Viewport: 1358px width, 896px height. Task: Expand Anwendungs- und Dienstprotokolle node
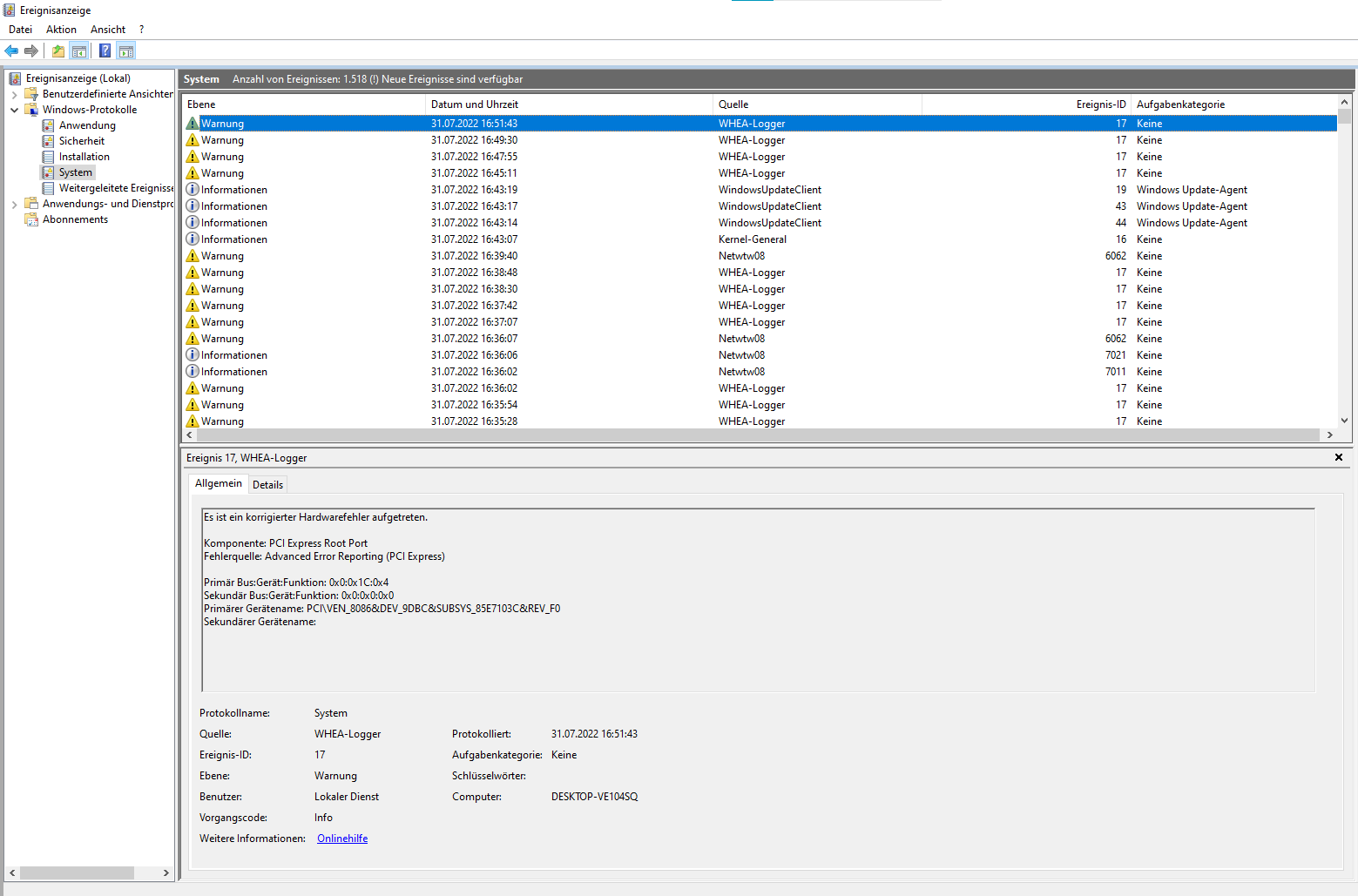(14, 204)
